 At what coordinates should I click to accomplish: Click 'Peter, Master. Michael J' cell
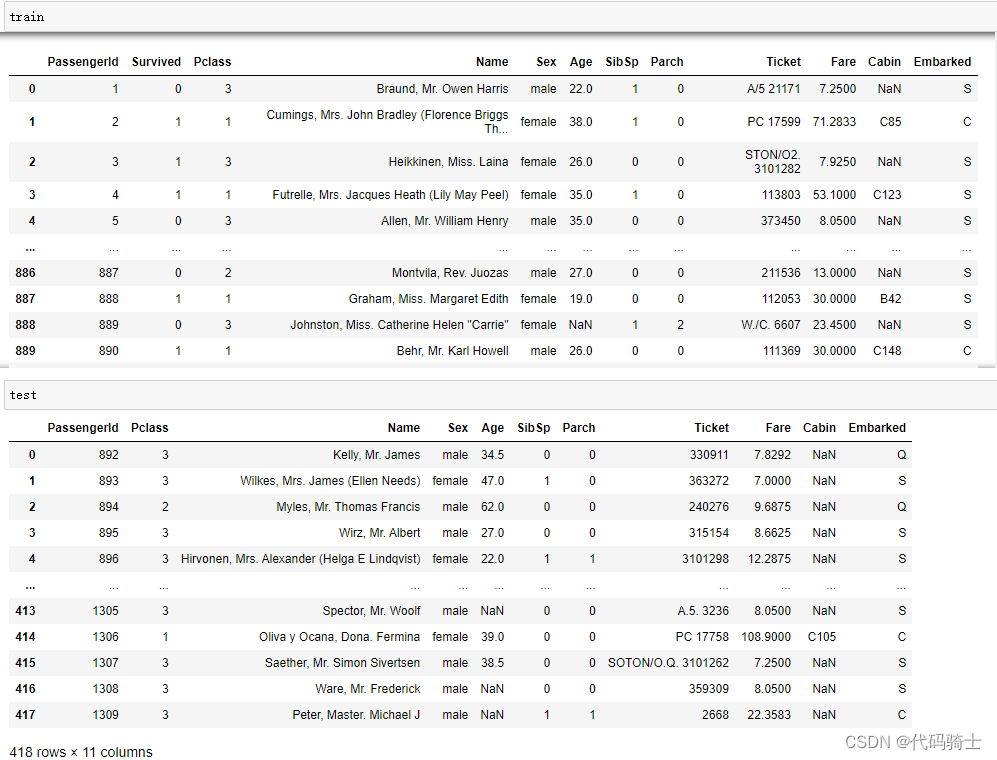click(x=356, y=715)
